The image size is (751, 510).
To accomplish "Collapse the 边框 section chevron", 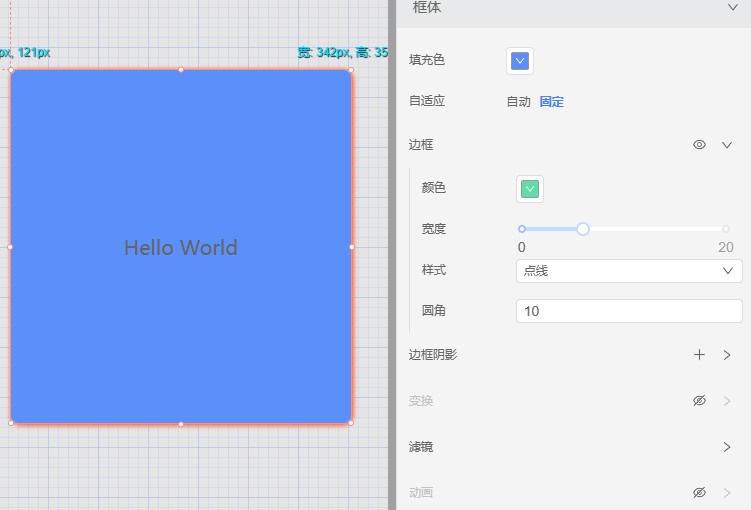I will [727, 145].
